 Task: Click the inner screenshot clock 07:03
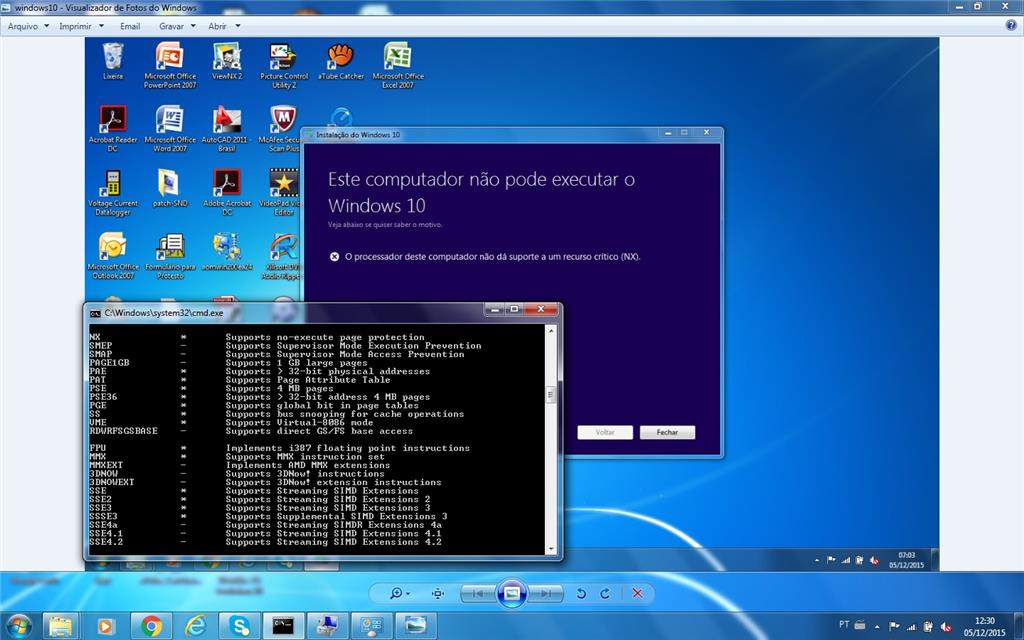(x=906, y=555)
